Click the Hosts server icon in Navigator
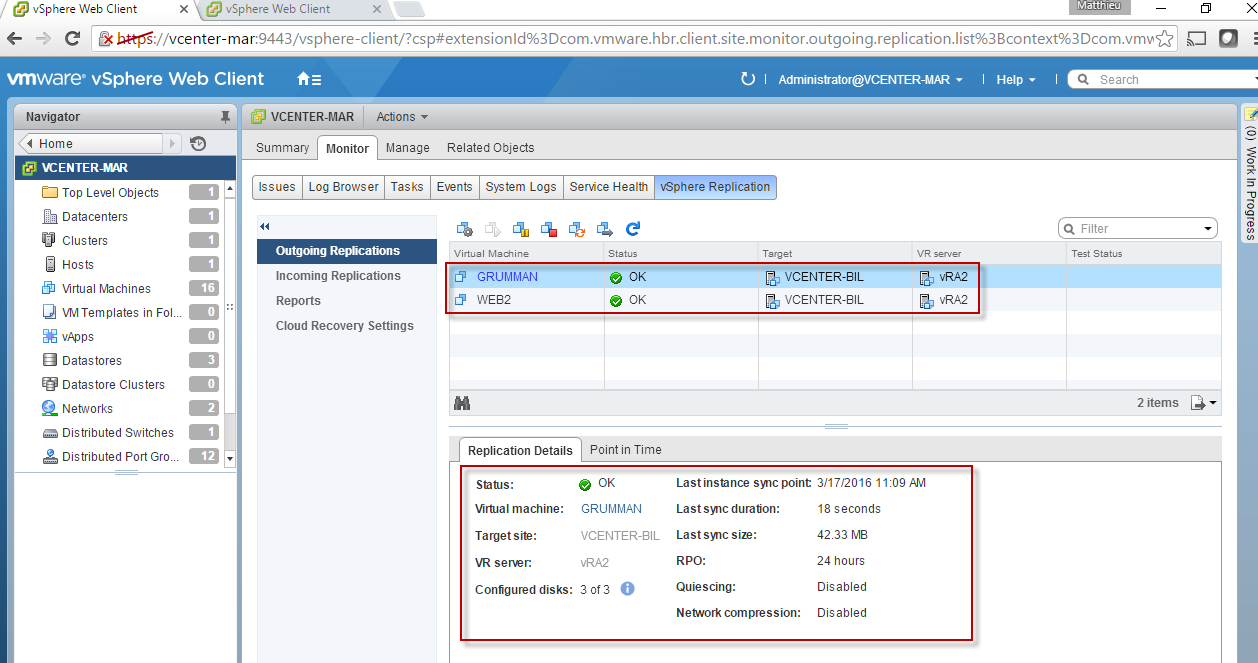 point(50,264)
